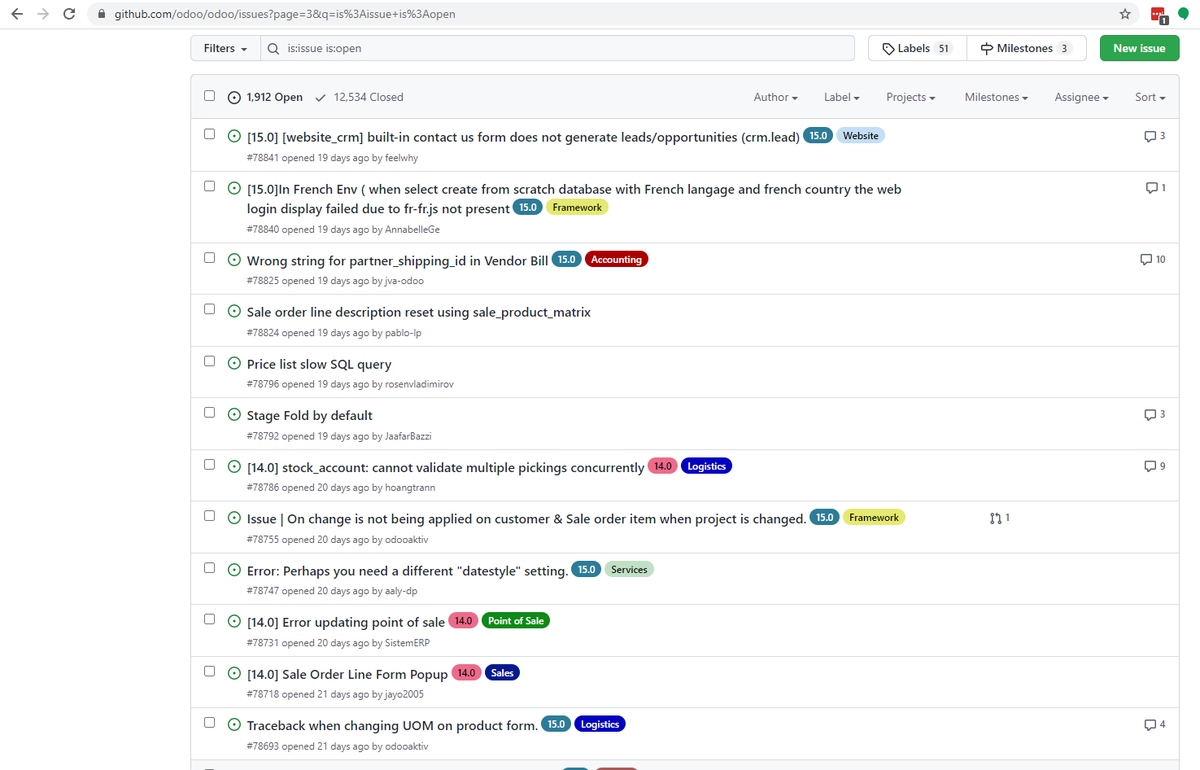Bookmark this page with the star icon
The height and width of the screenshot is (770, 1200).
[1125, 14]
